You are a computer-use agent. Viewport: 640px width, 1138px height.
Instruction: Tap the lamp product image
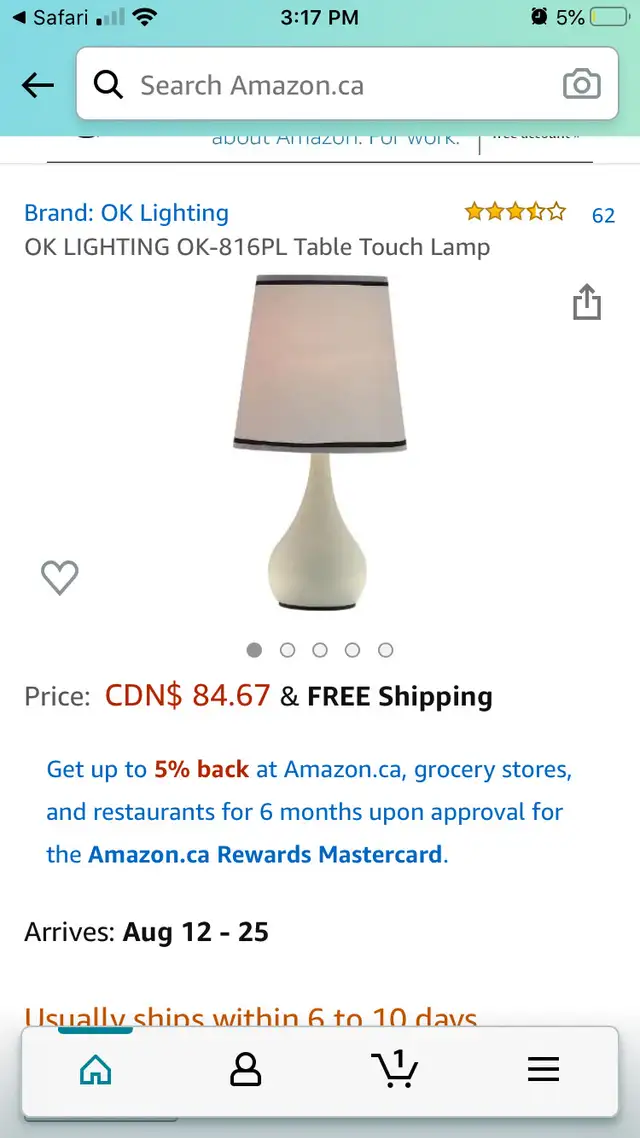tap(320, 442)
